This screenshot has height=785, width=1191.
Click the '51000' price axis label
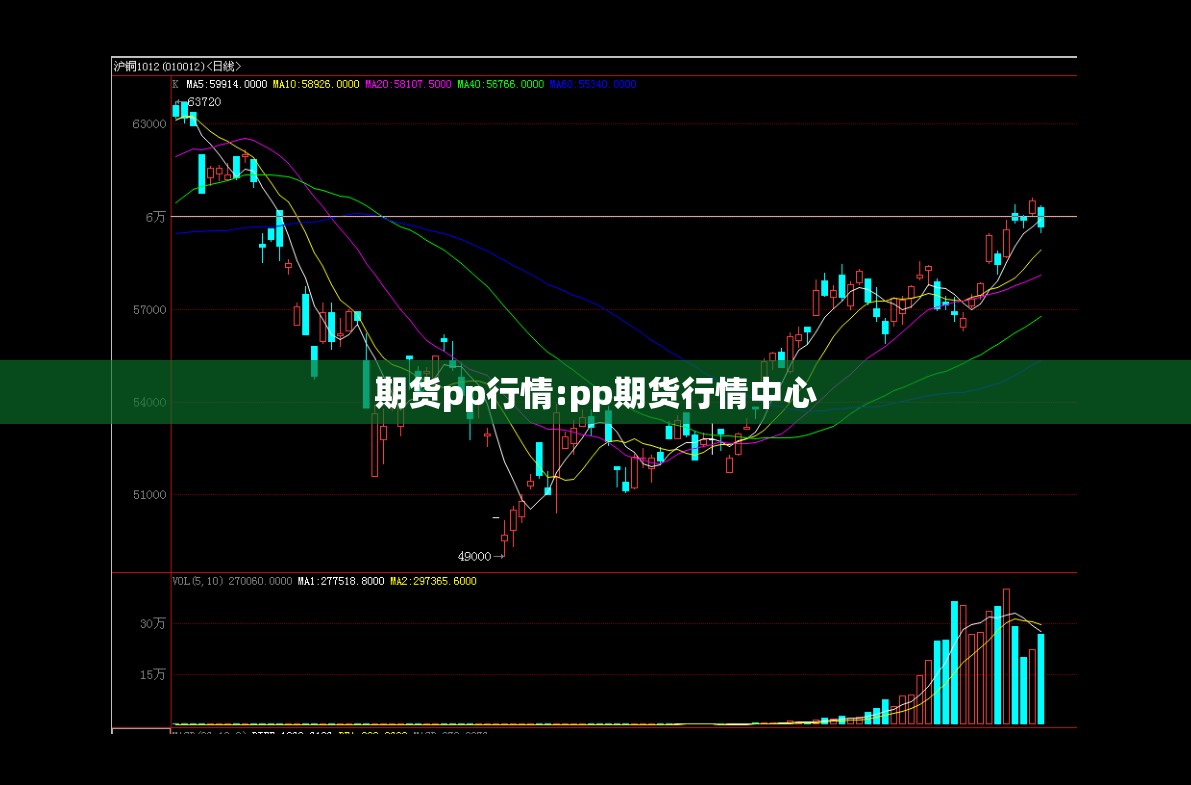(x=149, y=495)
